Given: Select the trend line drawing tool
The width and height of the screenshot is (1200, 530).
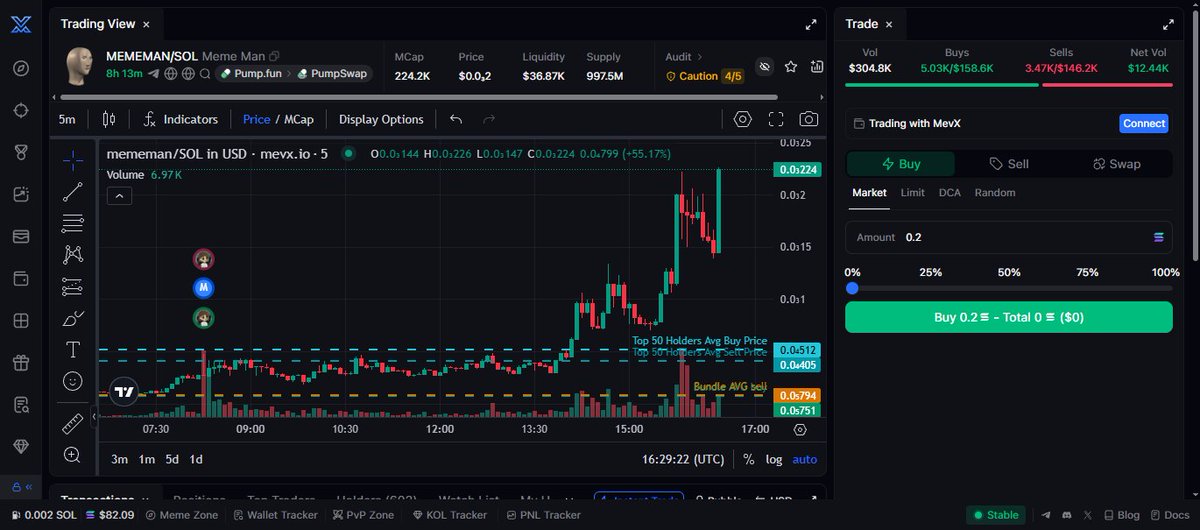Looking at the screenshot, I should pyautogui.click(x=73, y=192).
